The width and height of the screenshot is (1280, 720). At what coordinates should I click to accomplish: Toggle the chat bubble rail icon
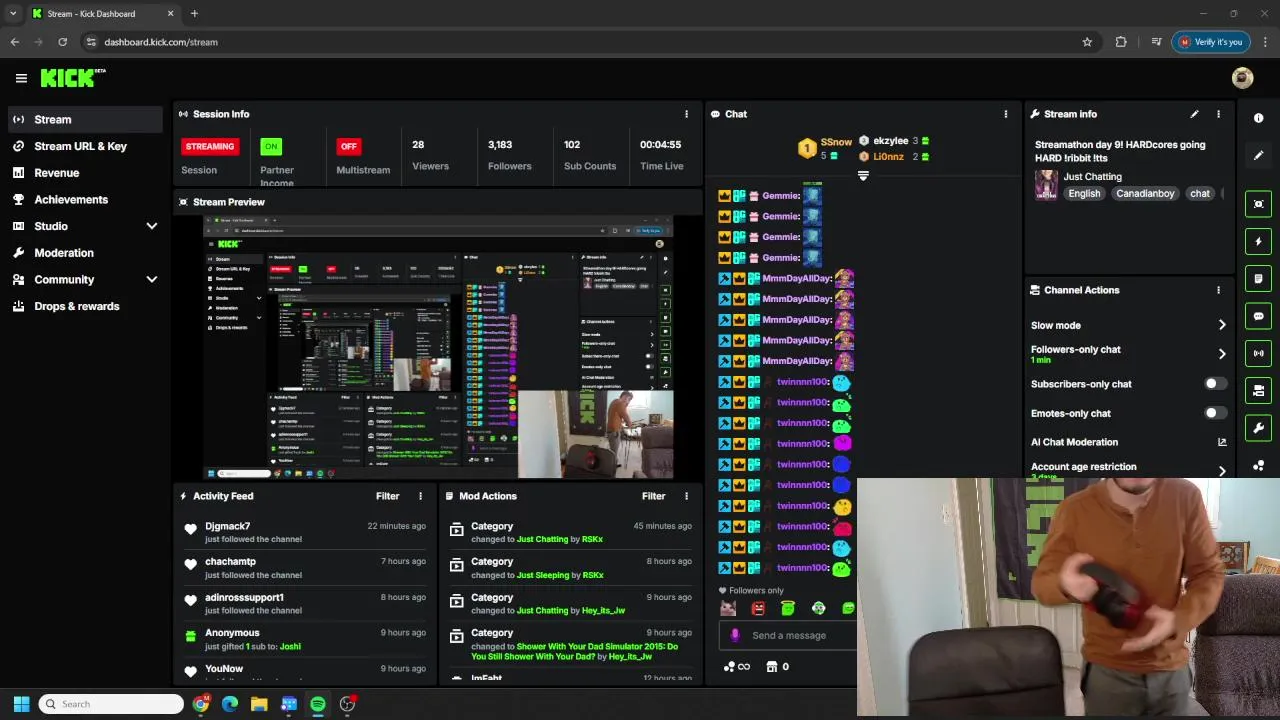[x=1258, y=316]
